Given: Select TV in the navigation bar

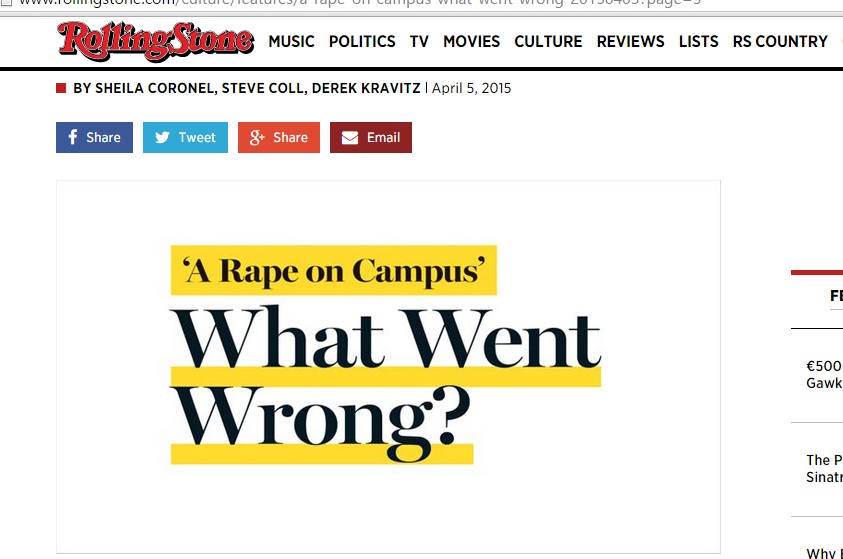Looking at the screenshot, I should [x=419, y=42].
